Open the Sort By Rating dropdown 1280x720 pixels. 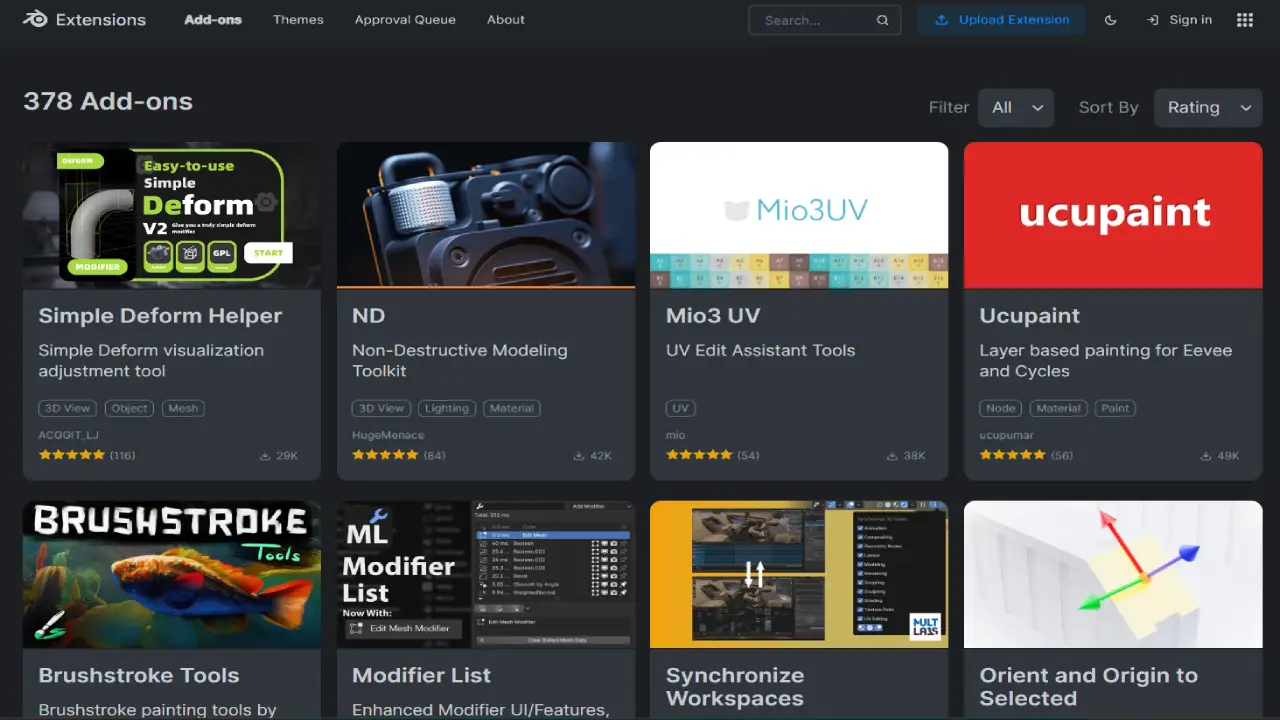[x=1208, y=107]
